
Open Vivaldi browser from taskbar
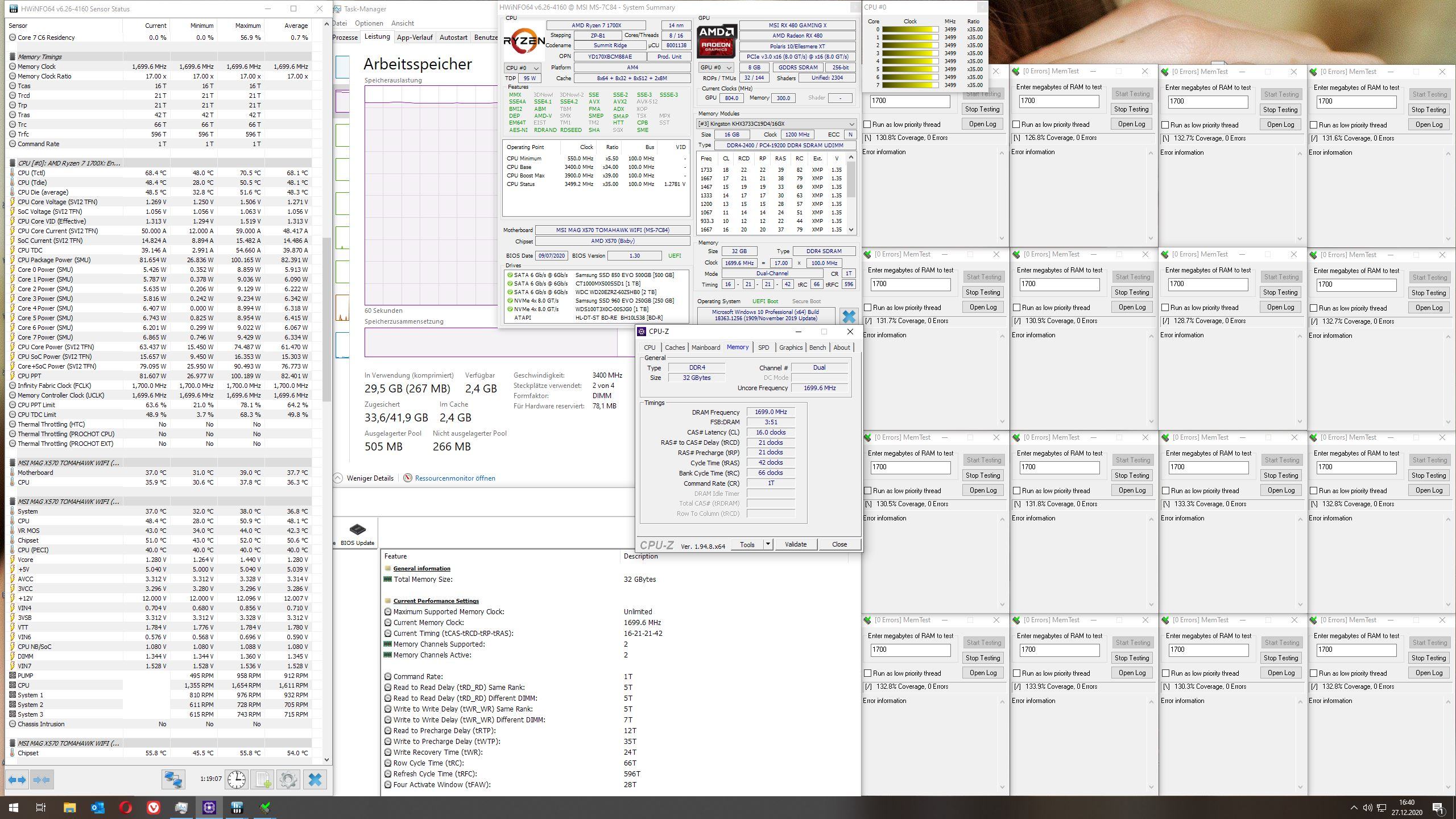154,807
